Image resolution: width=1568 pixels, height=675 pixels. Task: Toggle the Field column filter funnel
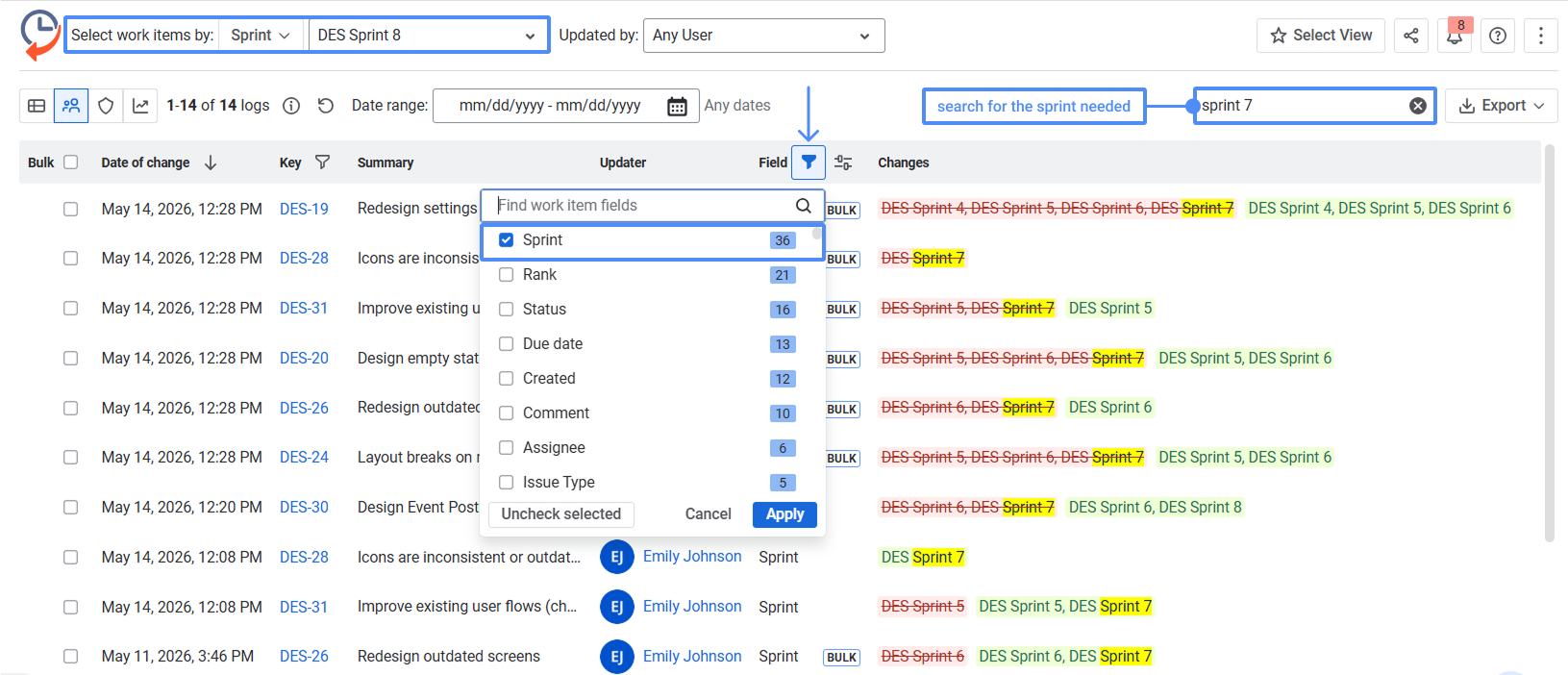click(809, 162)
